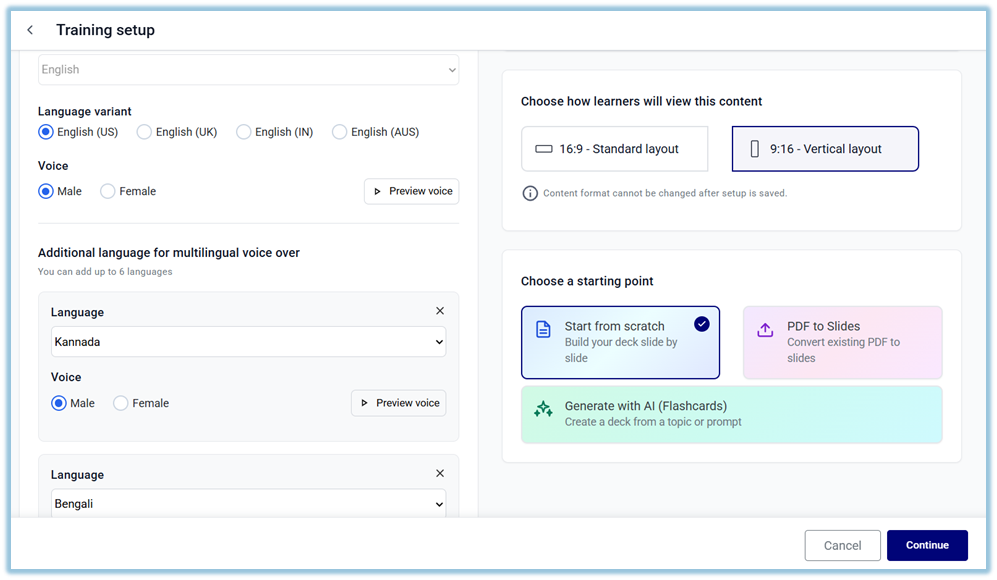Open the English primary language dropdown
997x580 pixels.
click(248, 70)
